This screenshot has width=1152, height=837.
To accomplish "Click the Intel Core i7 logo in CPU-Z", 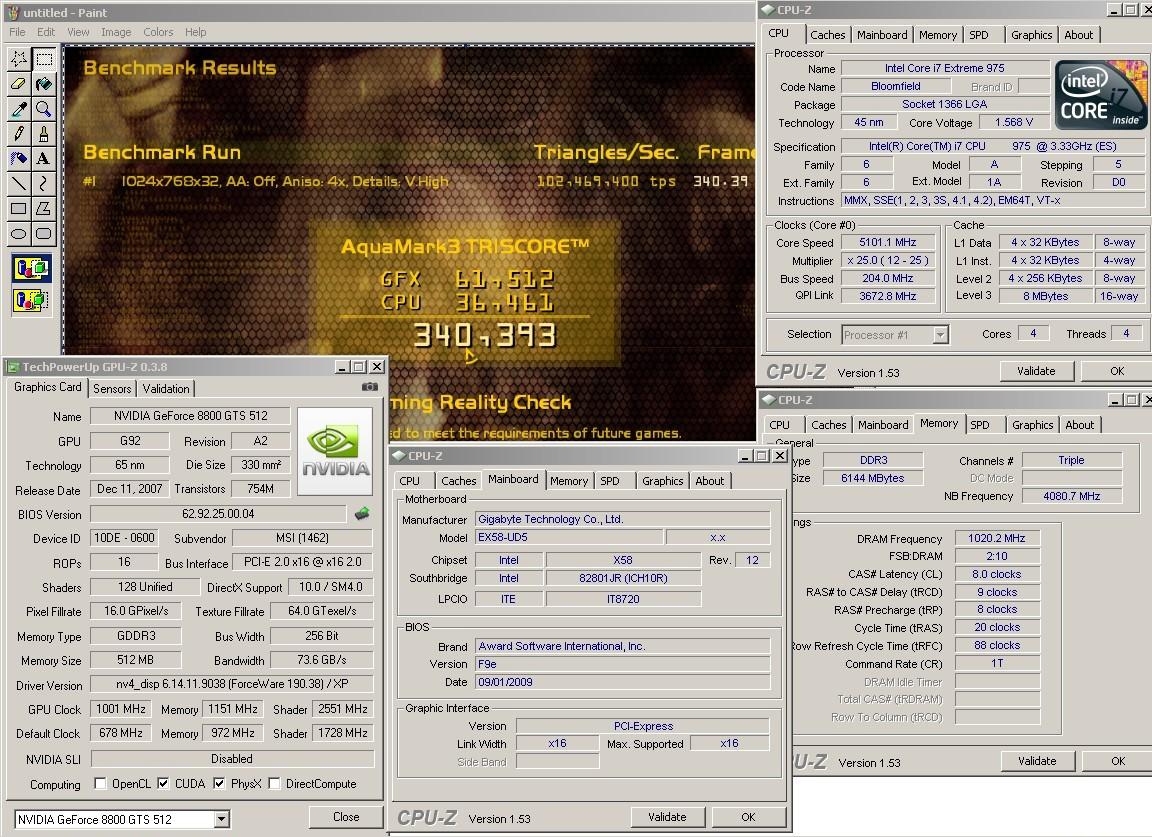I will point(1101,96).
